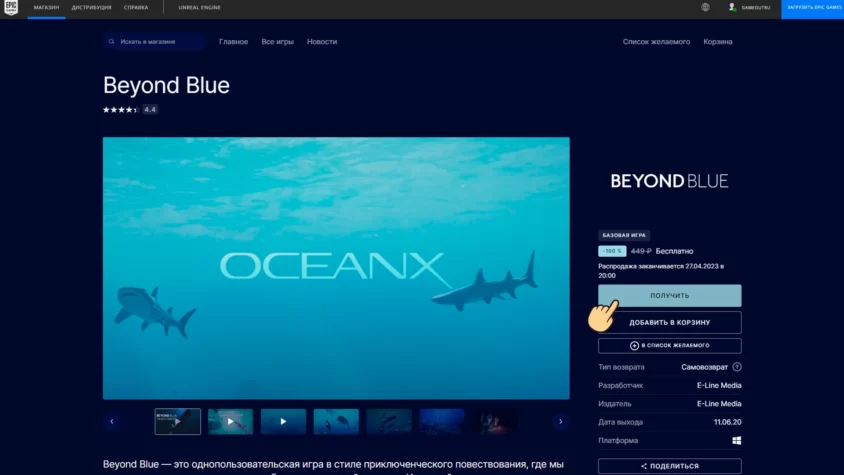Click the refund type help question mark

click(x=737, y=367)
